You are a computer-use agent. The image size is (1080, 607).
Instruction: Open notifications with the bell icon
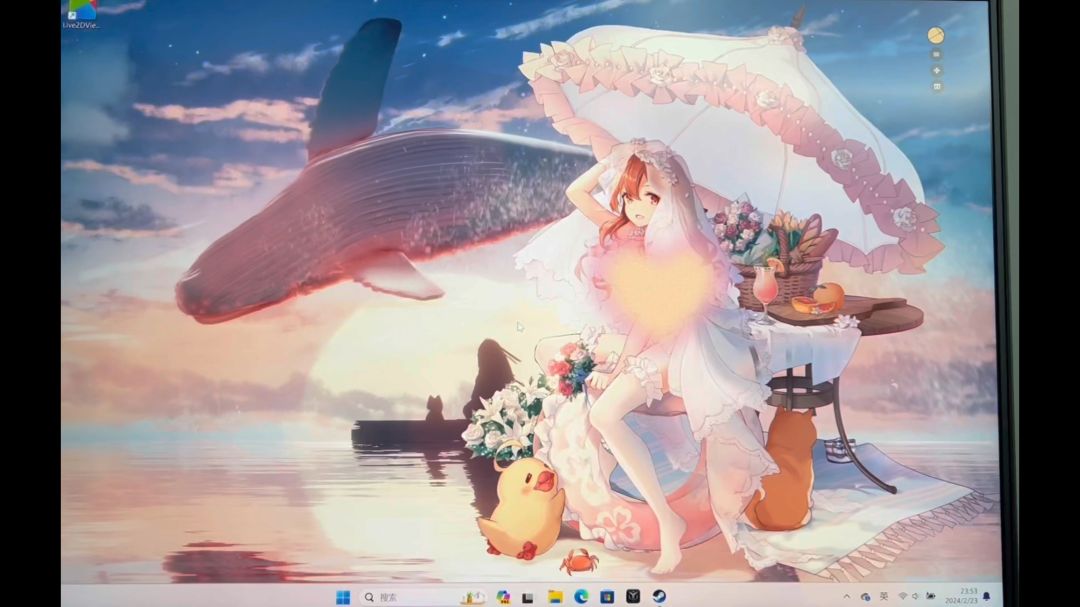coord(987,596)
